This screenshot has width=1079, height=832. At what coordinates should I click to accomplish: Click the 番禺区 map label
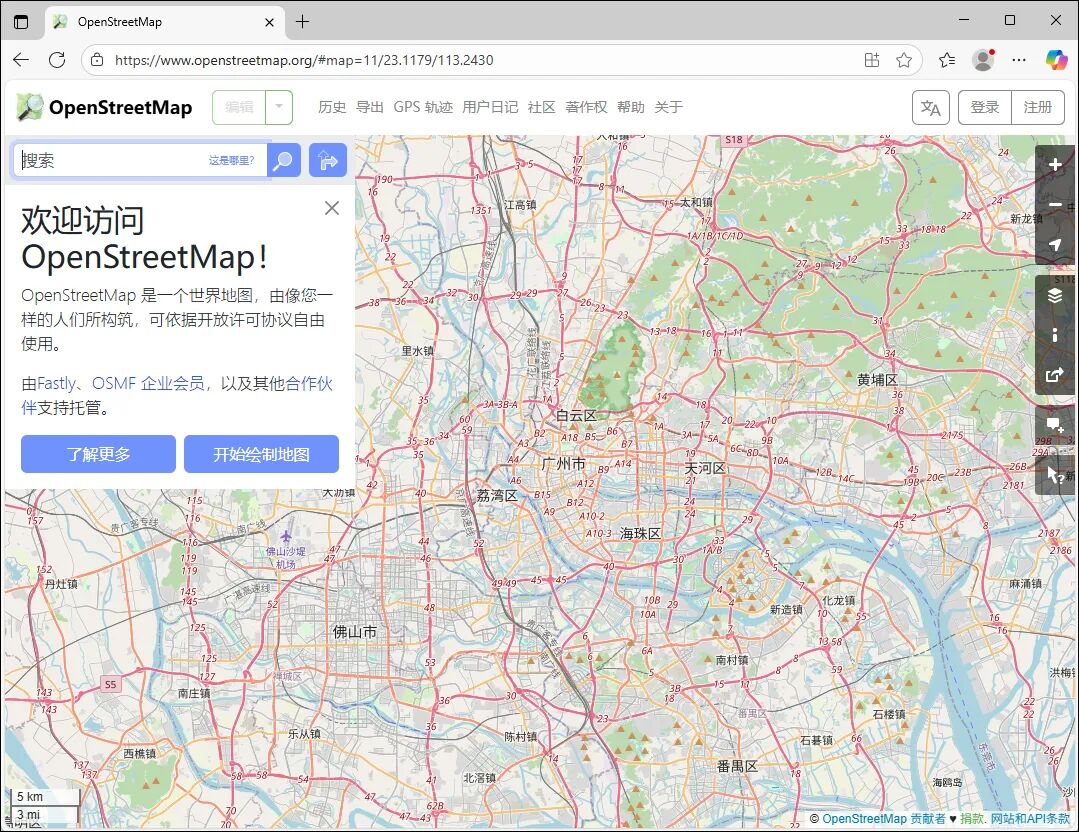737,766
